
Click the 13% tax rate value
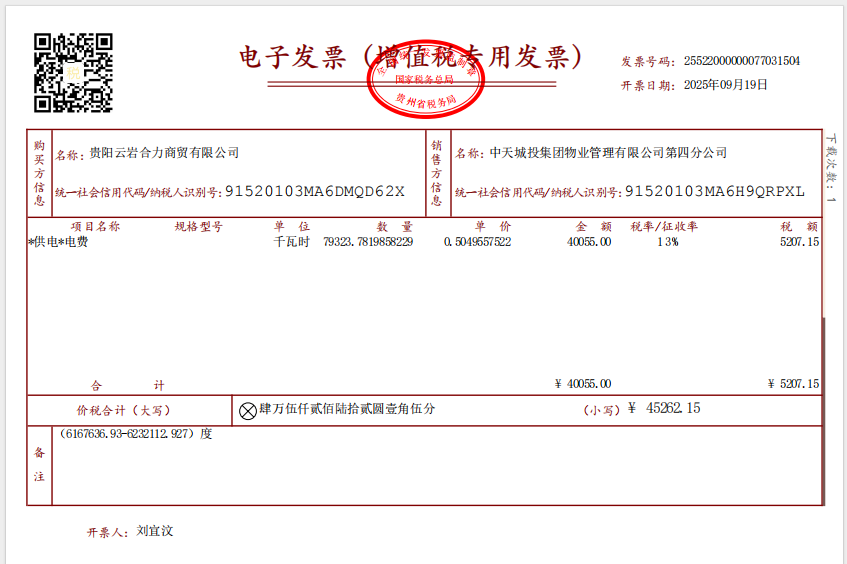click(667, 242)
